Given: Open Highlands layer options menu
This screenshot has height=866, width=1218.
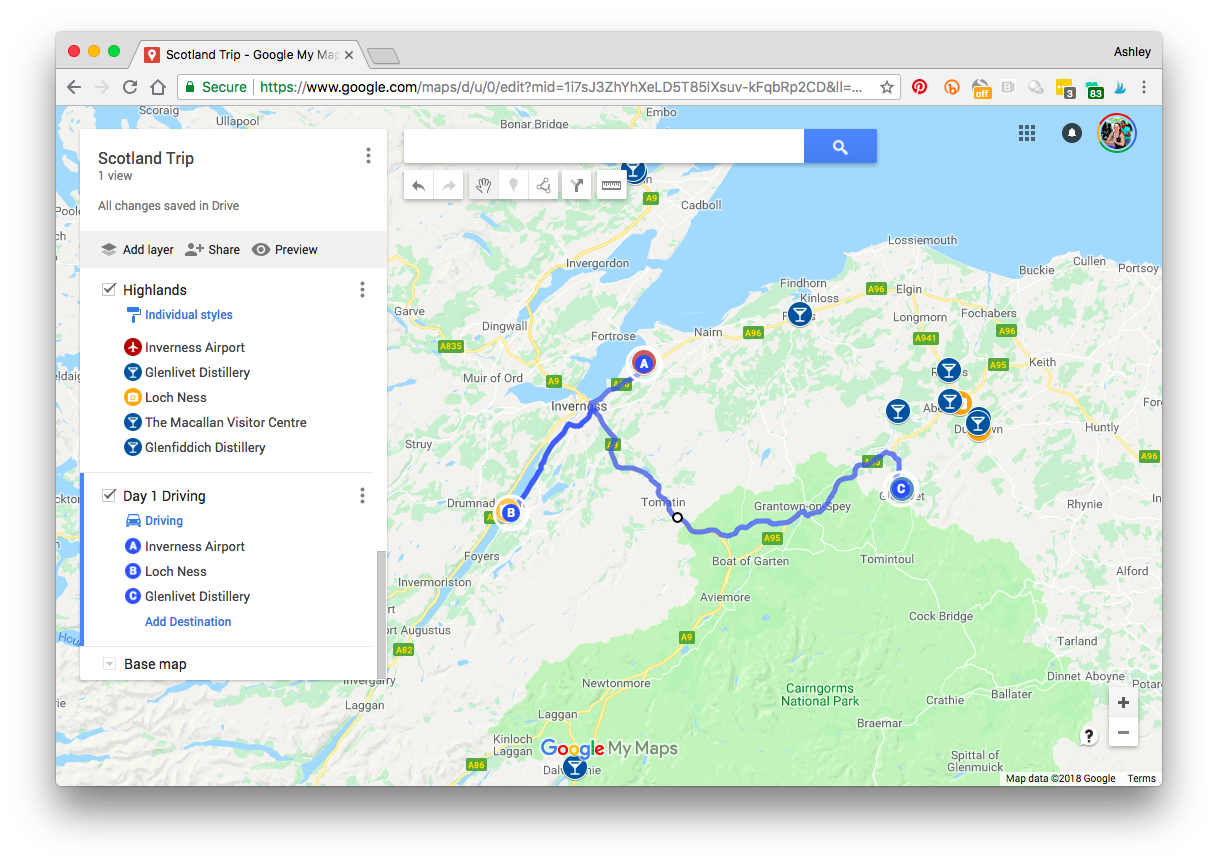Looking at the screenshot, I should click(x=362, y=290).
